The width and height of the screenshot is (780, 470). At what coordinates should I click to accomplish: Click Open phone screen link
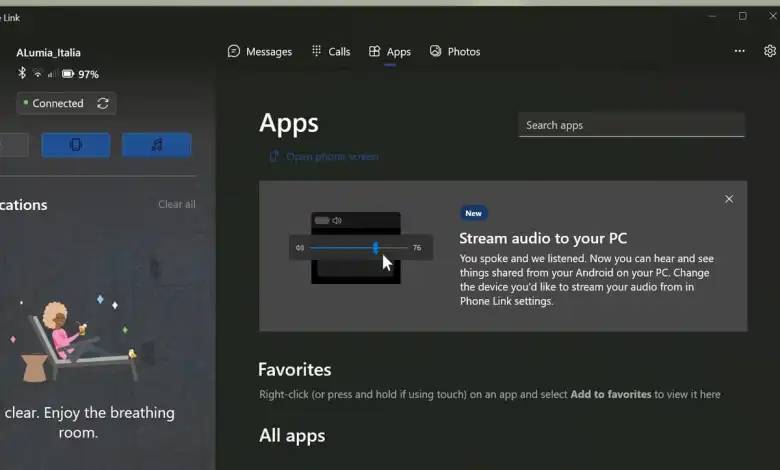324,156
